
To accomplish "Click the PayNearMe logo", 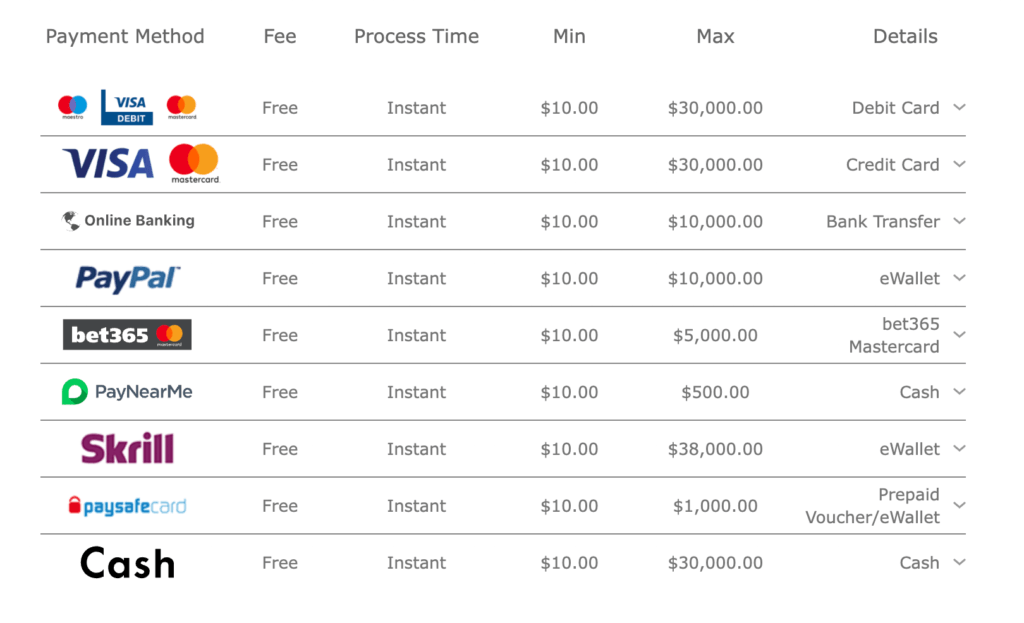I will pyautogui.click(x=127, y=392).
